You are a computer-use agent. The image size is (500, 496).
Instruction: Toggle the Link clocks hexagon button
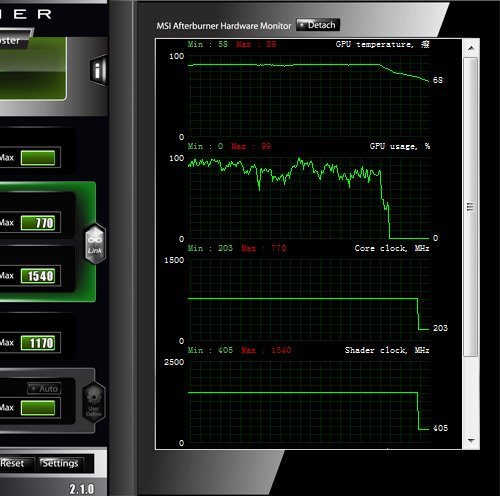(x=95, y=244)
